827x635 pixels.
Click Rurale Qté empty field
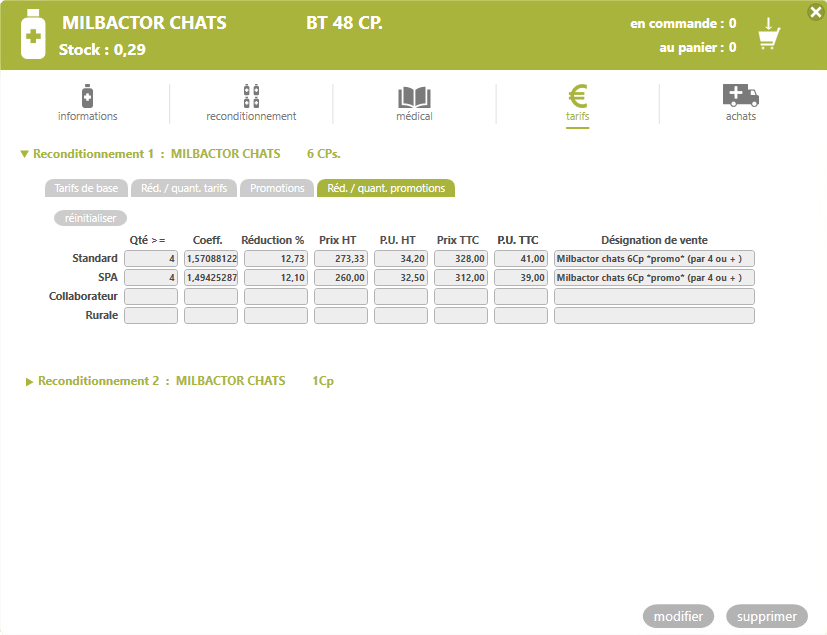click(151, 315)
